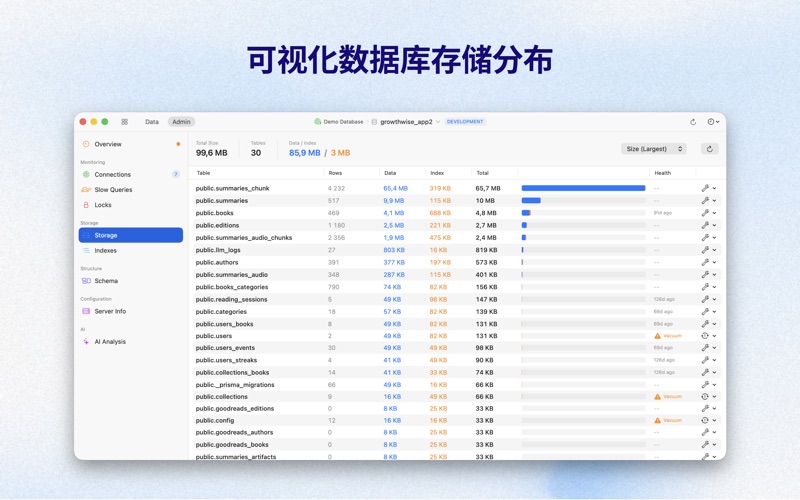Select Storage in the sidebar
This screenshot has width=800, height=500.
coord(131,235)
